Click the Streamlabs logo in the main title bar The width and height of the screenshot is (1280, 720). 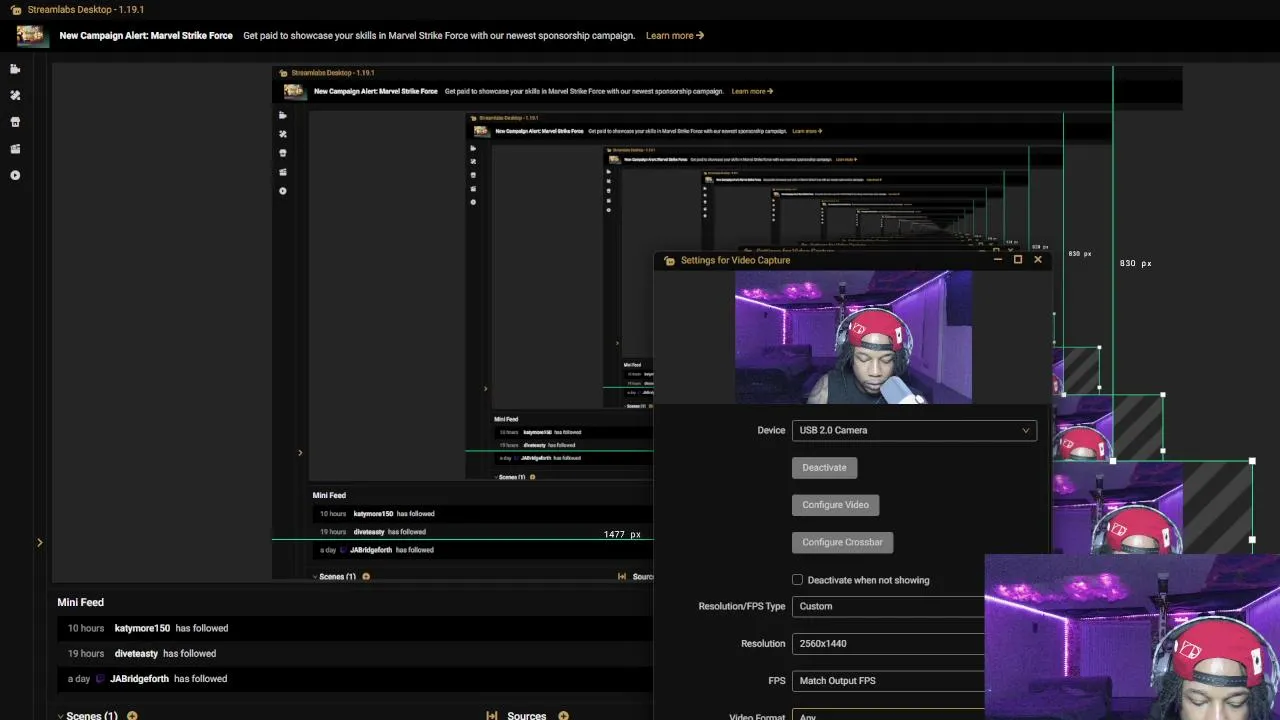click(x=15, y=9)
